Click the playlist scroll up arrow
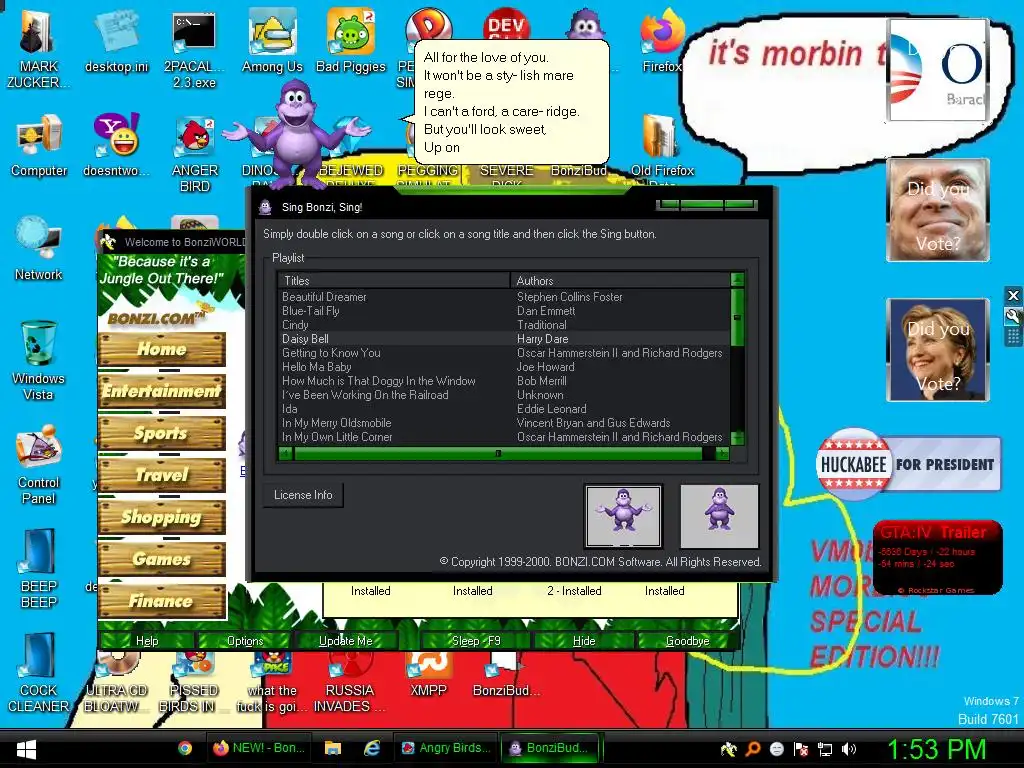This screenshot has height=768, width=1024. [737, 280]
